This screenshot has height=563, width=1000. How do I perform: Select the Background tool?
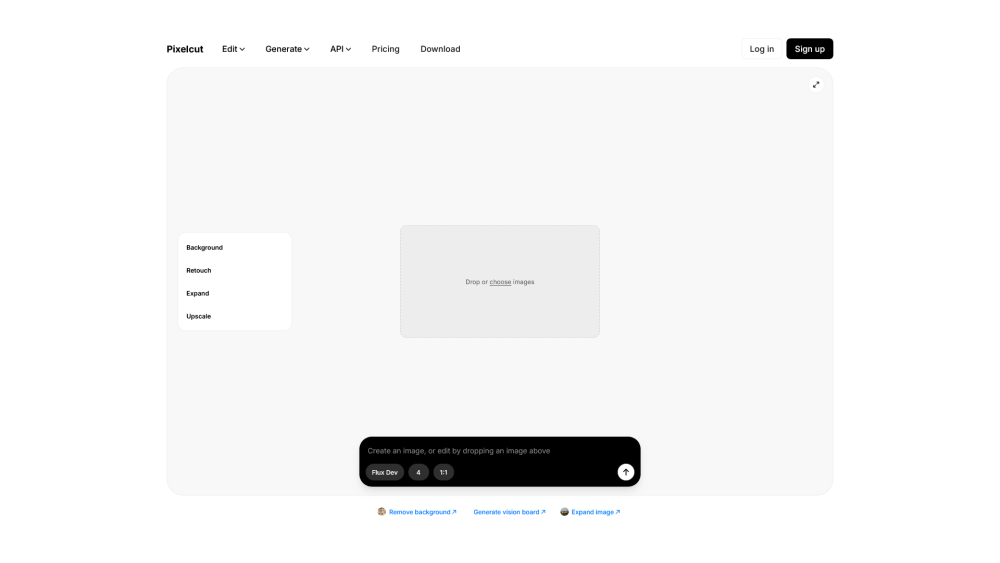coord(205,248)
